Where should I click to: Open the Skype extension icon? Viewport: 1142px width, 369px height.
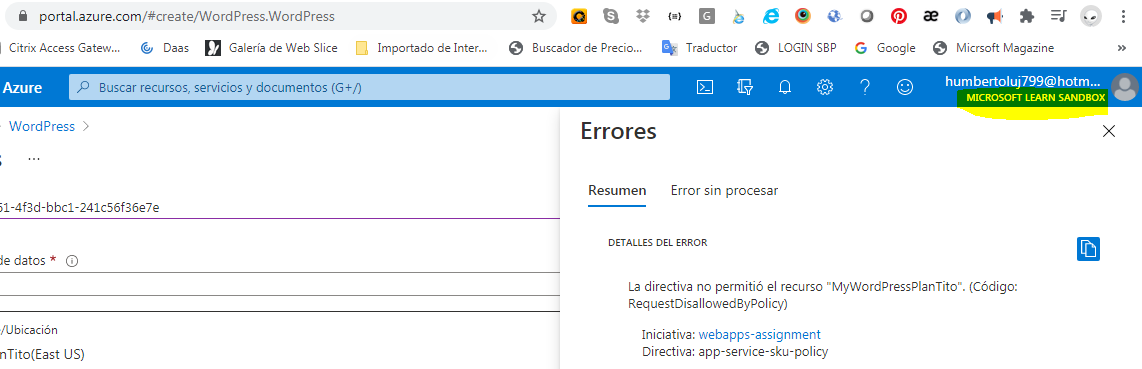611,16
